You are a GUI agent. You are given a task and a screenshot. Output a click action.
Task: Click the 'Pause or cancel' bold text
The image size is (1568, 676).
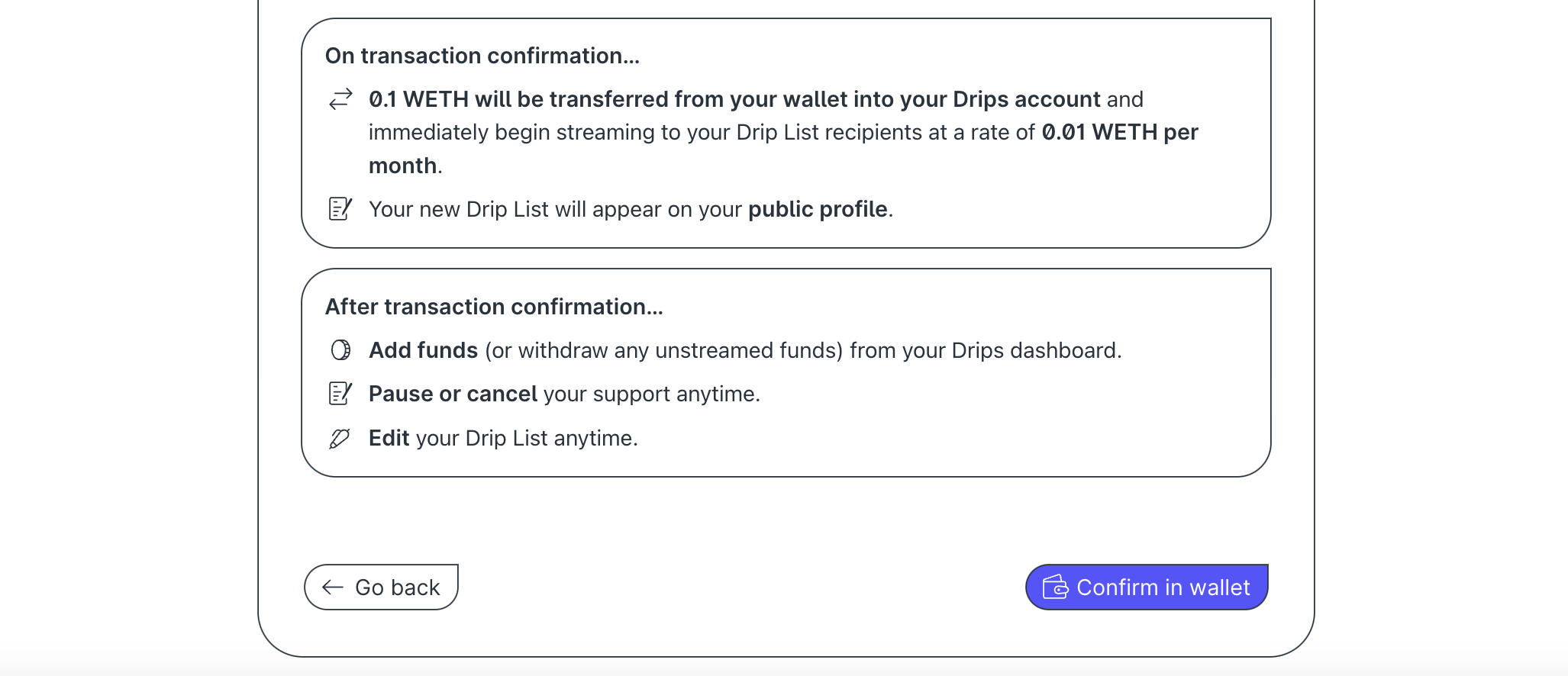click(453, 394)
